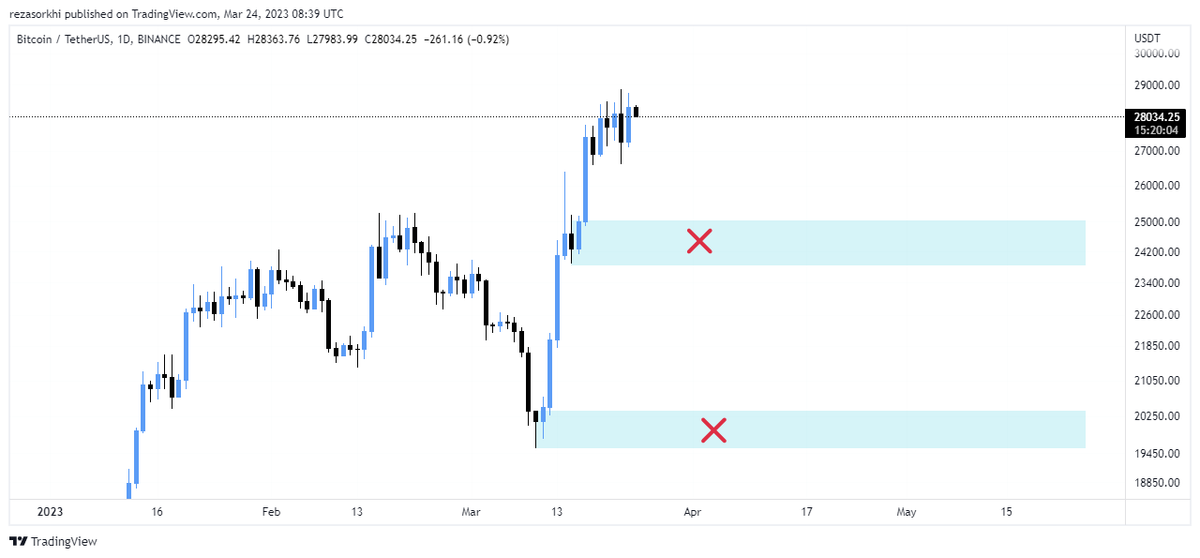Click the 1D interval in chart title
This screenshot has width=1200, height=558.
122,40
